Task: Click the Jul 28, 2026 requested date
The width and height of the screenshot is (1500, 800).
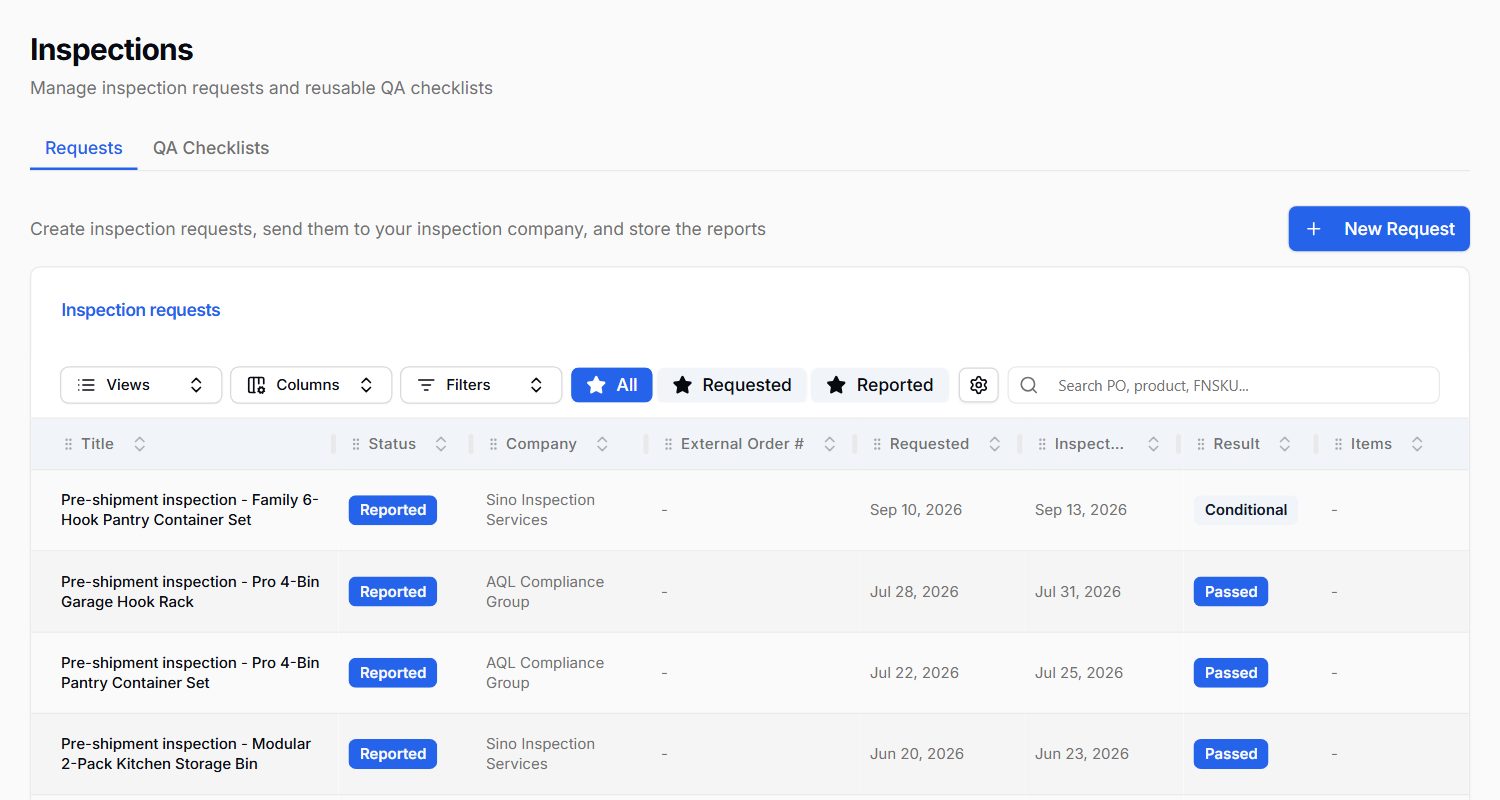Action: click(914, 592)
